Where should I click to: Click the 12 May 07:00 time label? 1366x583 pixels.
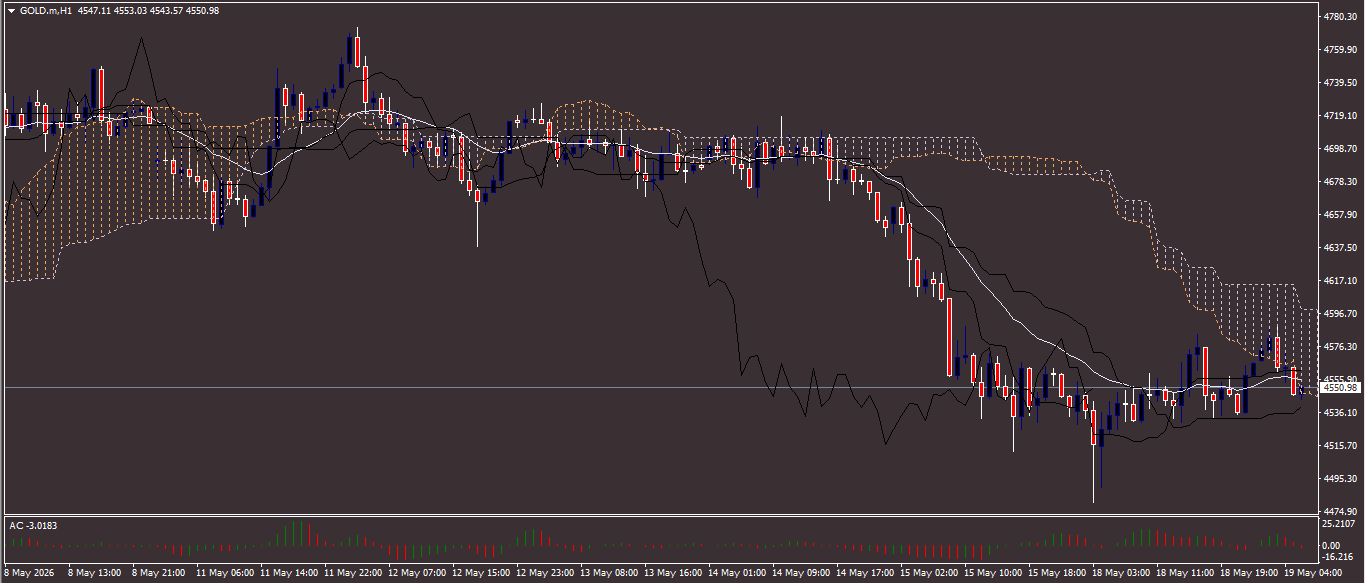click(417, 574)
